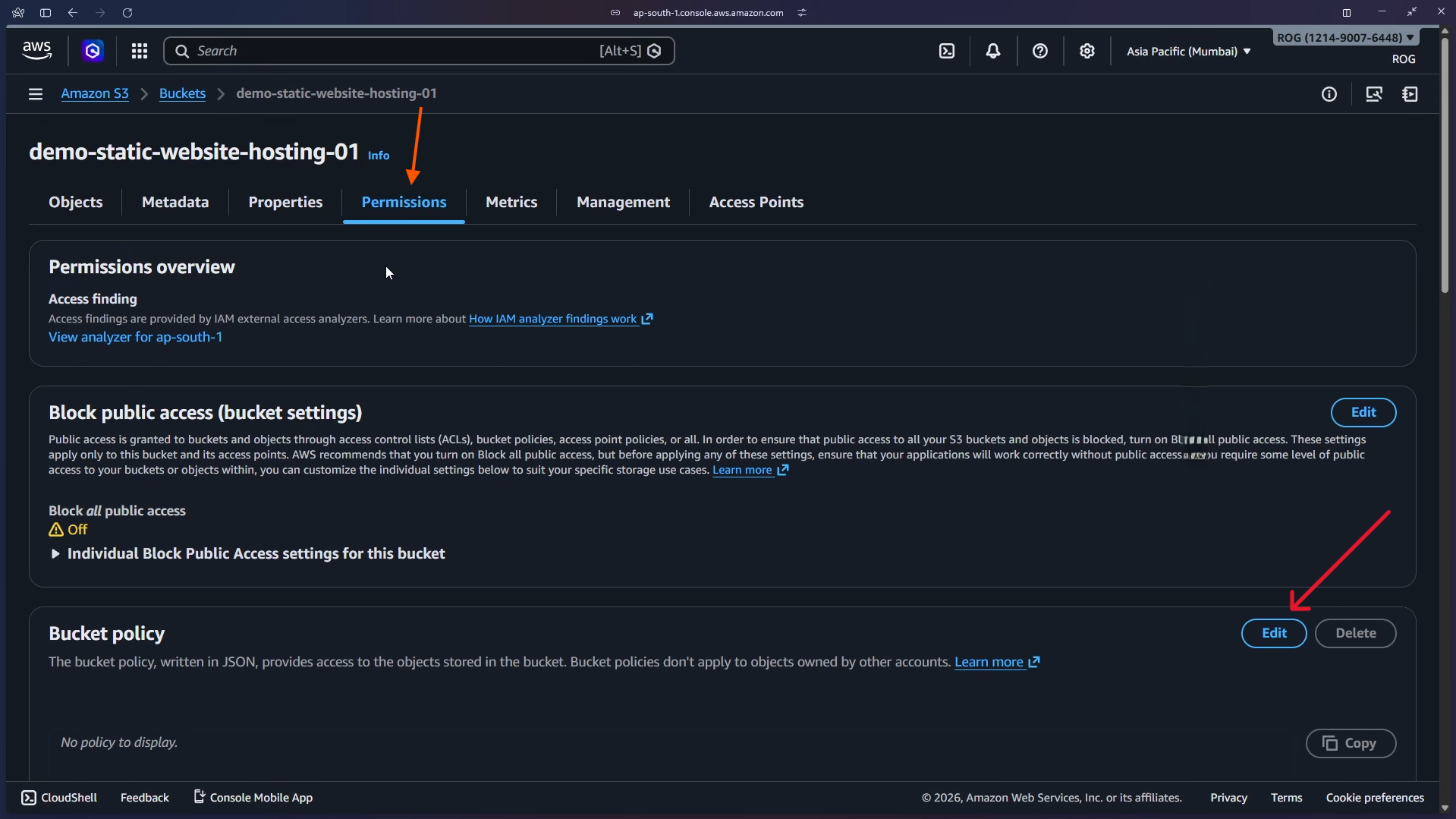Viewport: 1456px width, 819px height.
Task: Open the Settings gear in the console toolbar
Action: [1086, 51]
